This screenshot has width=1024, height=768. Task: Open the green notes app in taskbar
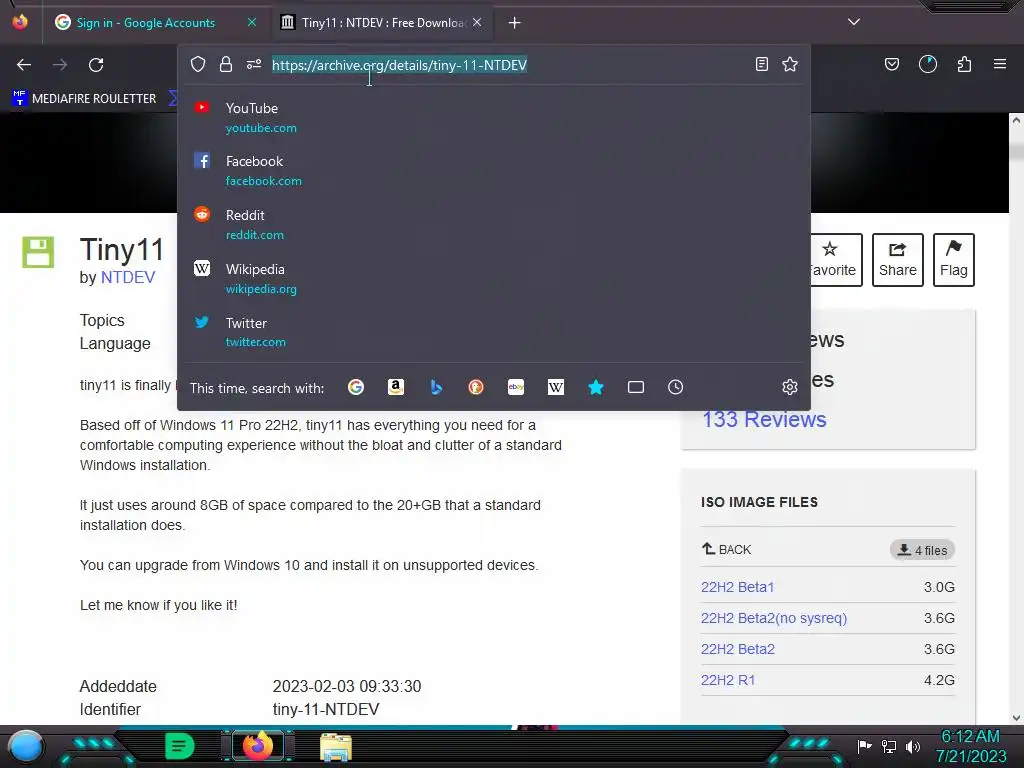pos(180,746)
